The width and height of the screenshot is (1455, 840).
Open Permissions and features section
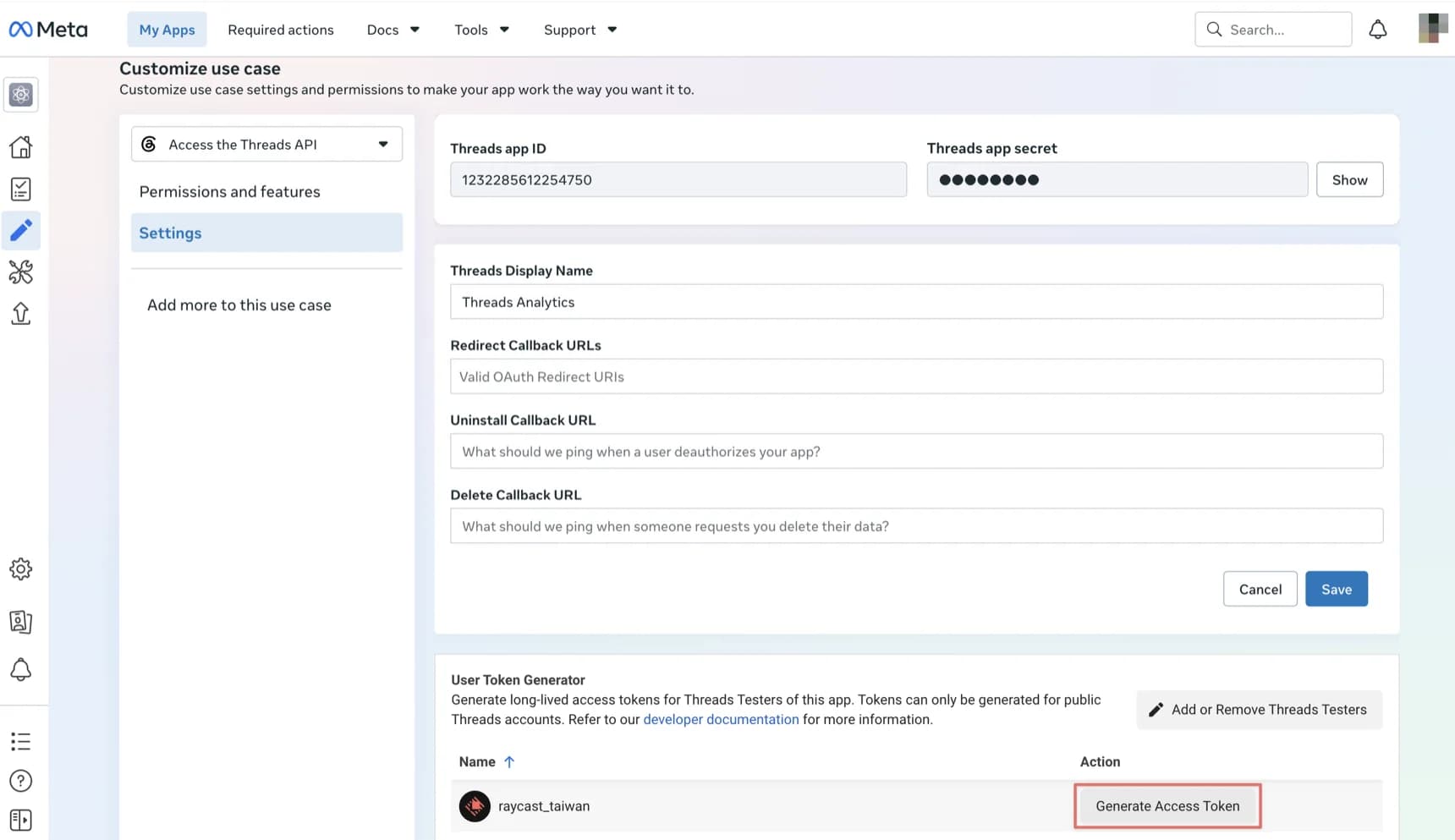pos(230,192)
